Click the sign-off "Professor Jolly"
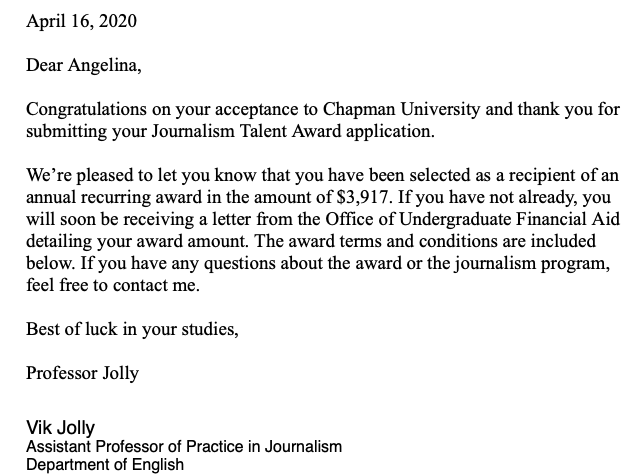 coord(82,373)
